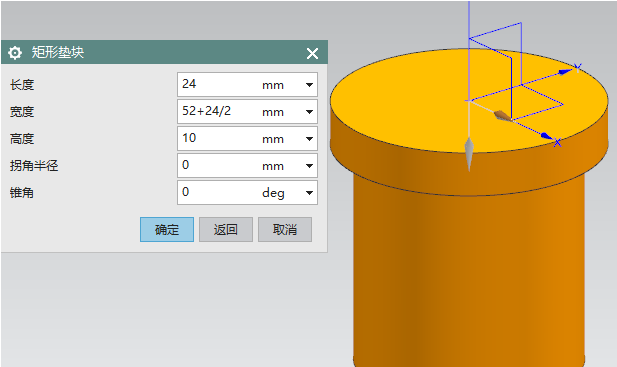
Task: Open the gear settings icon in dialog title
Action: [x=15, y=53]
